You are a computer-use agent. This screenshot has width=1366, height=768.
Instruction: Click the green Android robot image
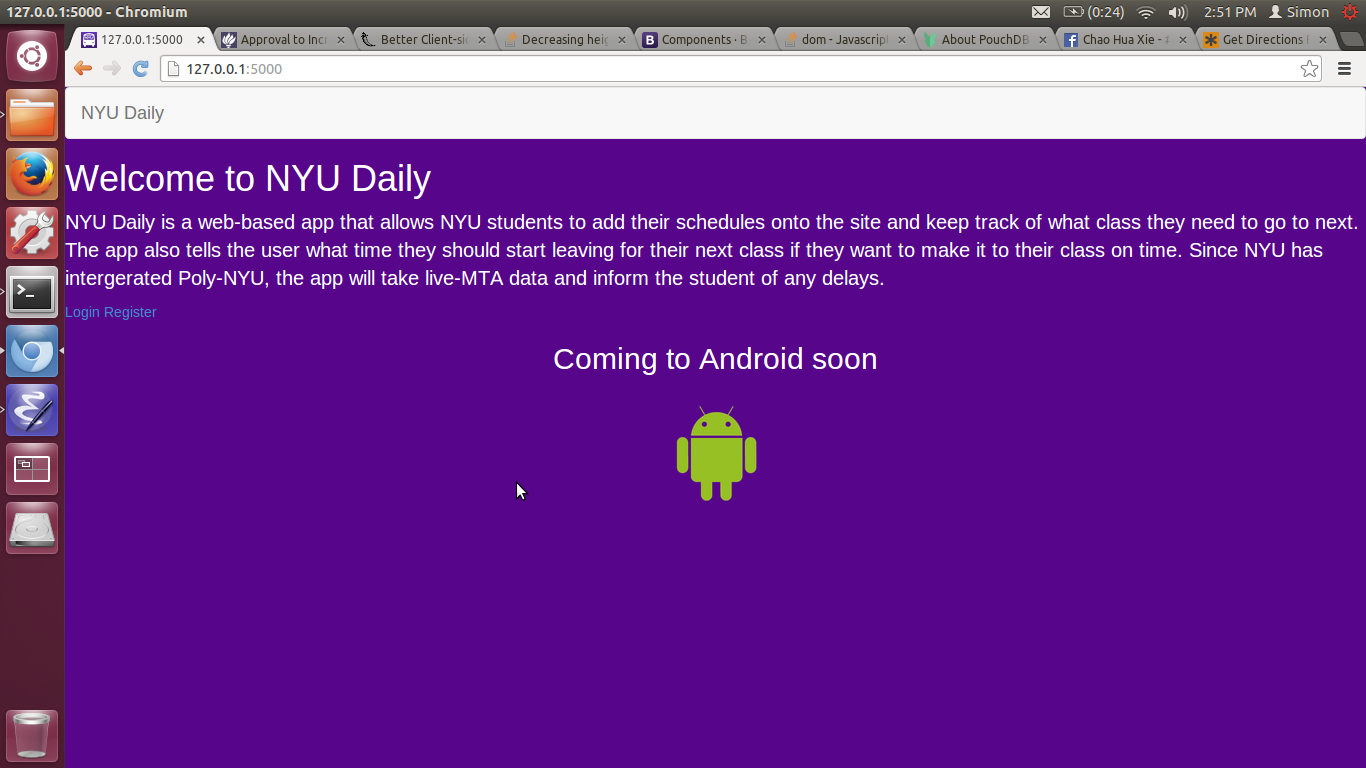point(716,453)
